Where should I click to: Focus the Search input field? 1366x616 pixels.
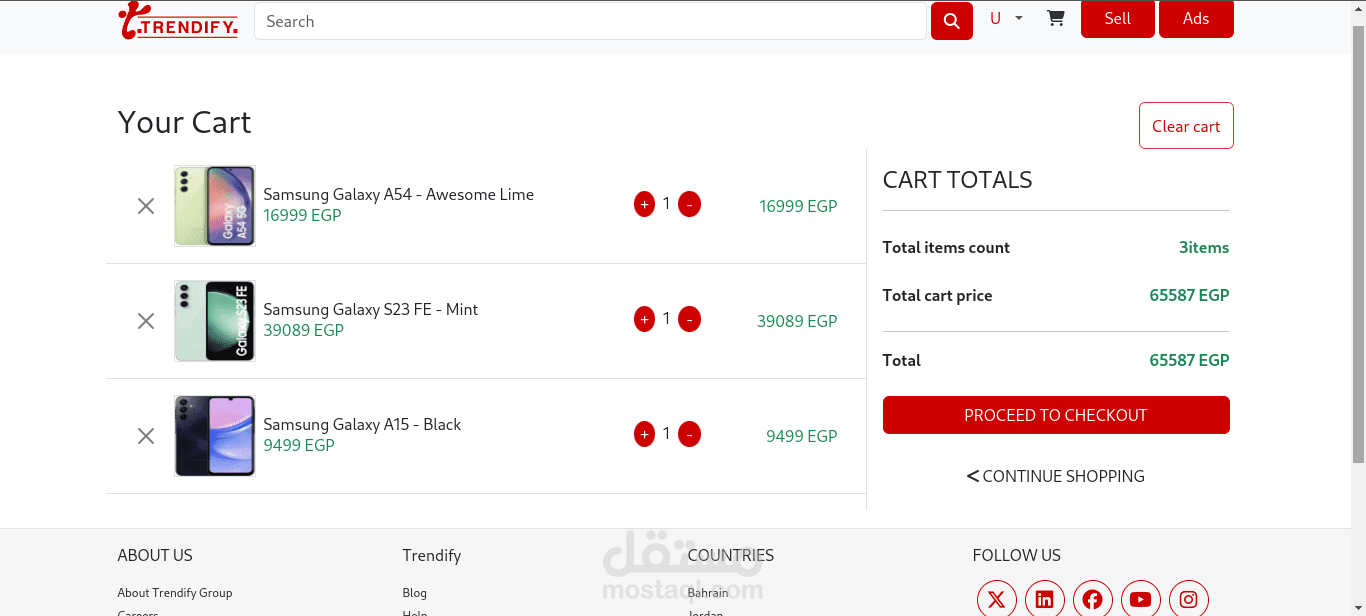pos(590,21)
